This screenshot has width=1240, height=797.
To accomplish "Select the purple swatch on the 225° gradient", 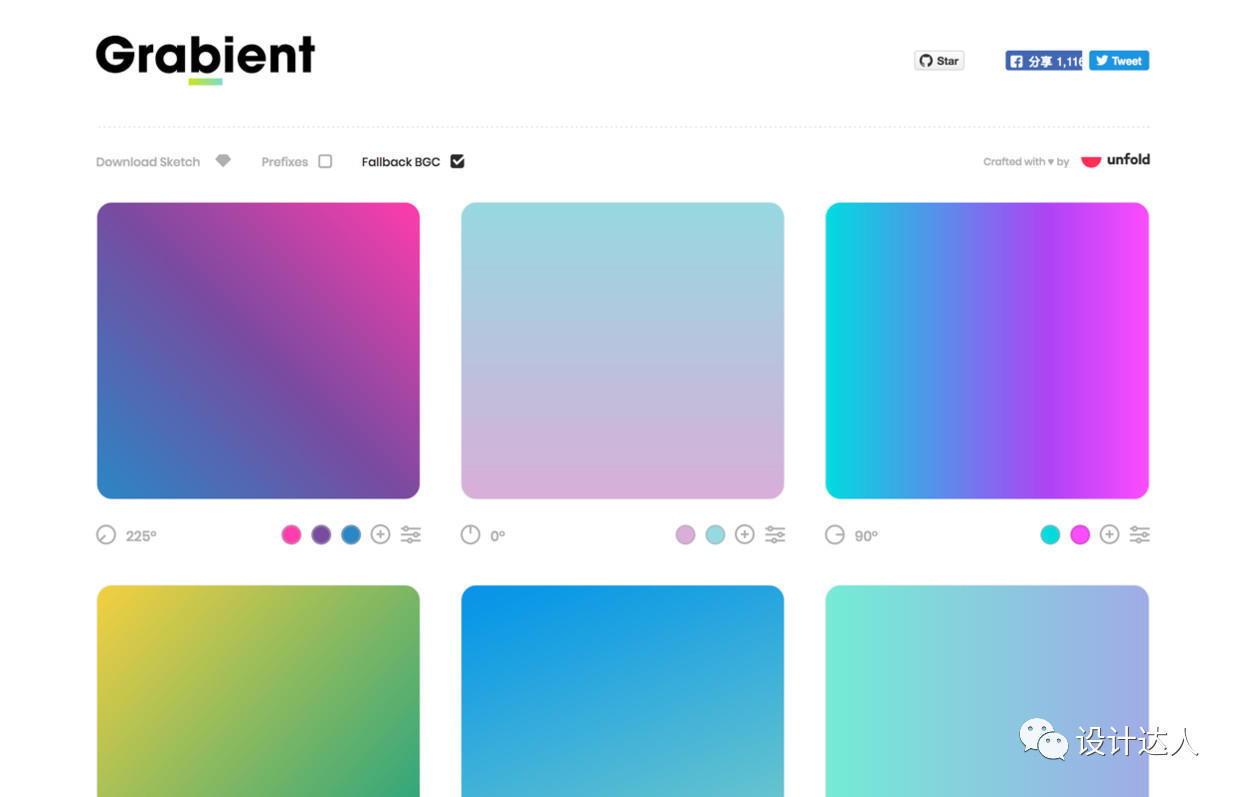I will point(321,535).
